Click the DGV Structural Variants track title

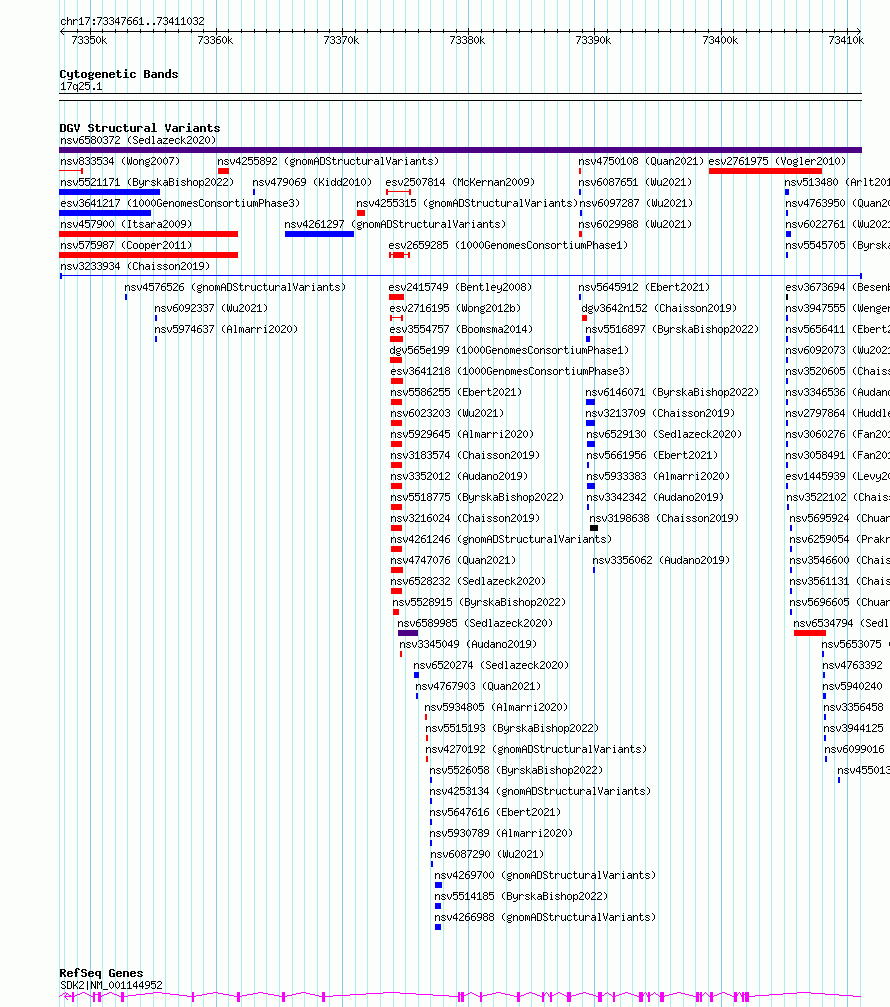coord(140,128)
